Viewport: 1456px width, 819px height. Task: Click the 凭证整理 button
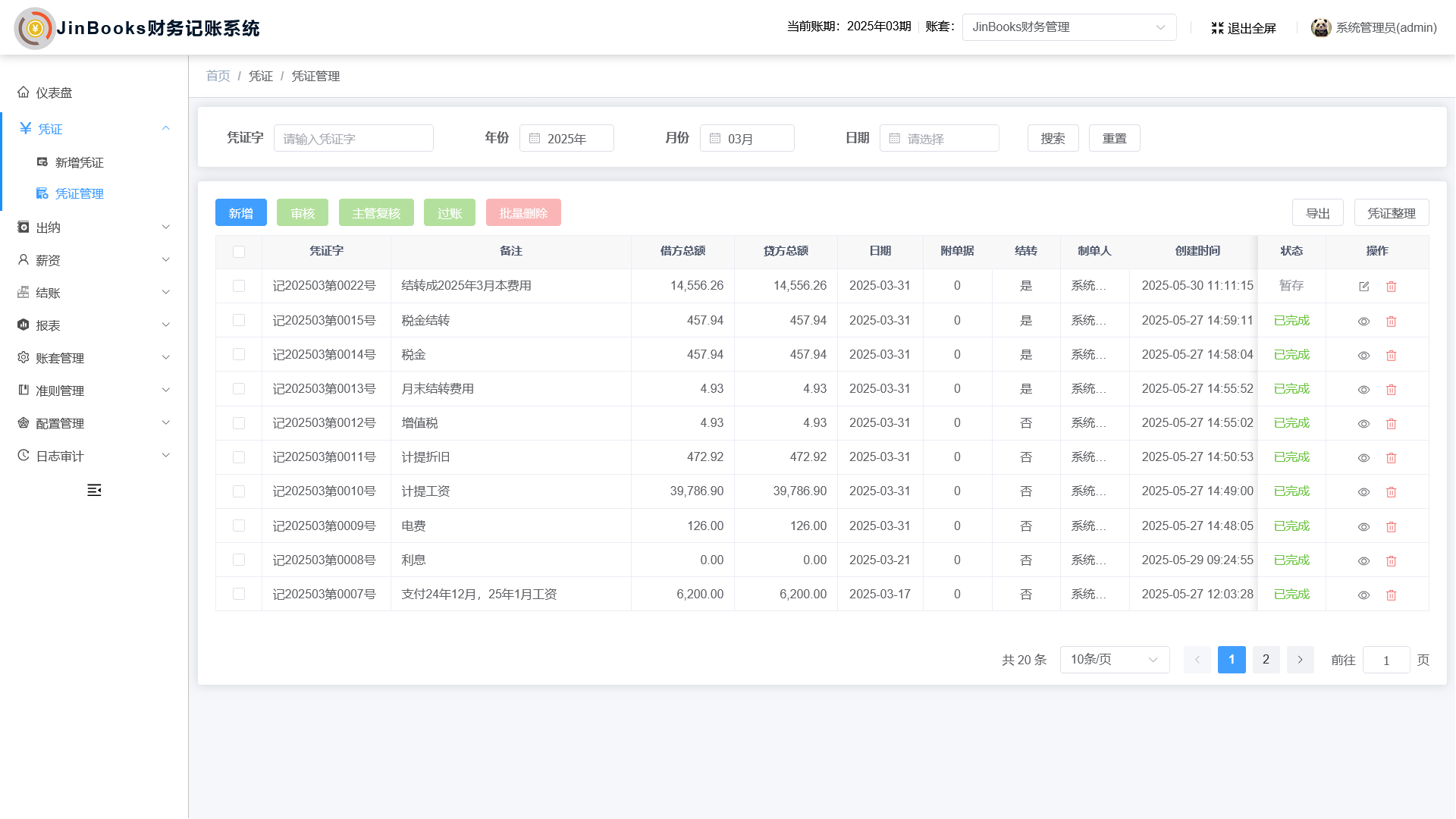(x=1391, y=213)
